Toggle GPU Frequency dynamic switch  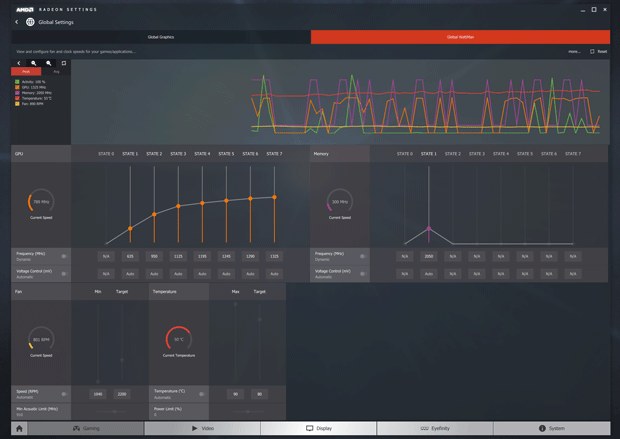64,256
